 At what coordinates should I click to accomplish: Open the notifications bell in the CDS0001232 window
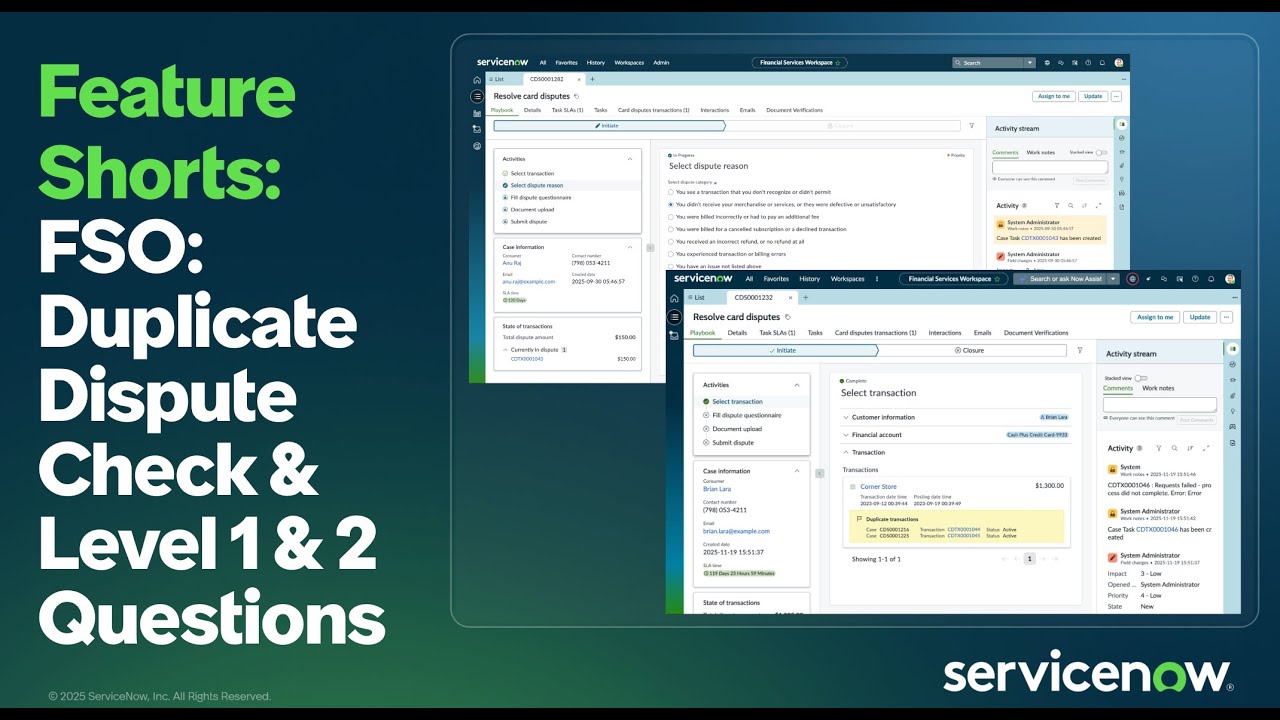pyautogui.click(x=1211, y=279)
